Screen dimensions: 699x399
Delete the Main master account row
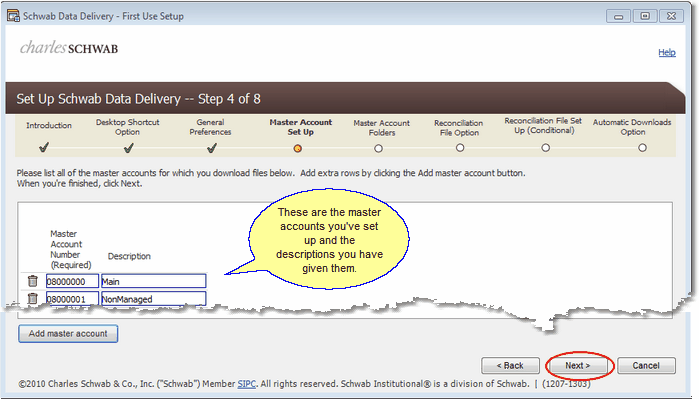click(x=33, y=281)
